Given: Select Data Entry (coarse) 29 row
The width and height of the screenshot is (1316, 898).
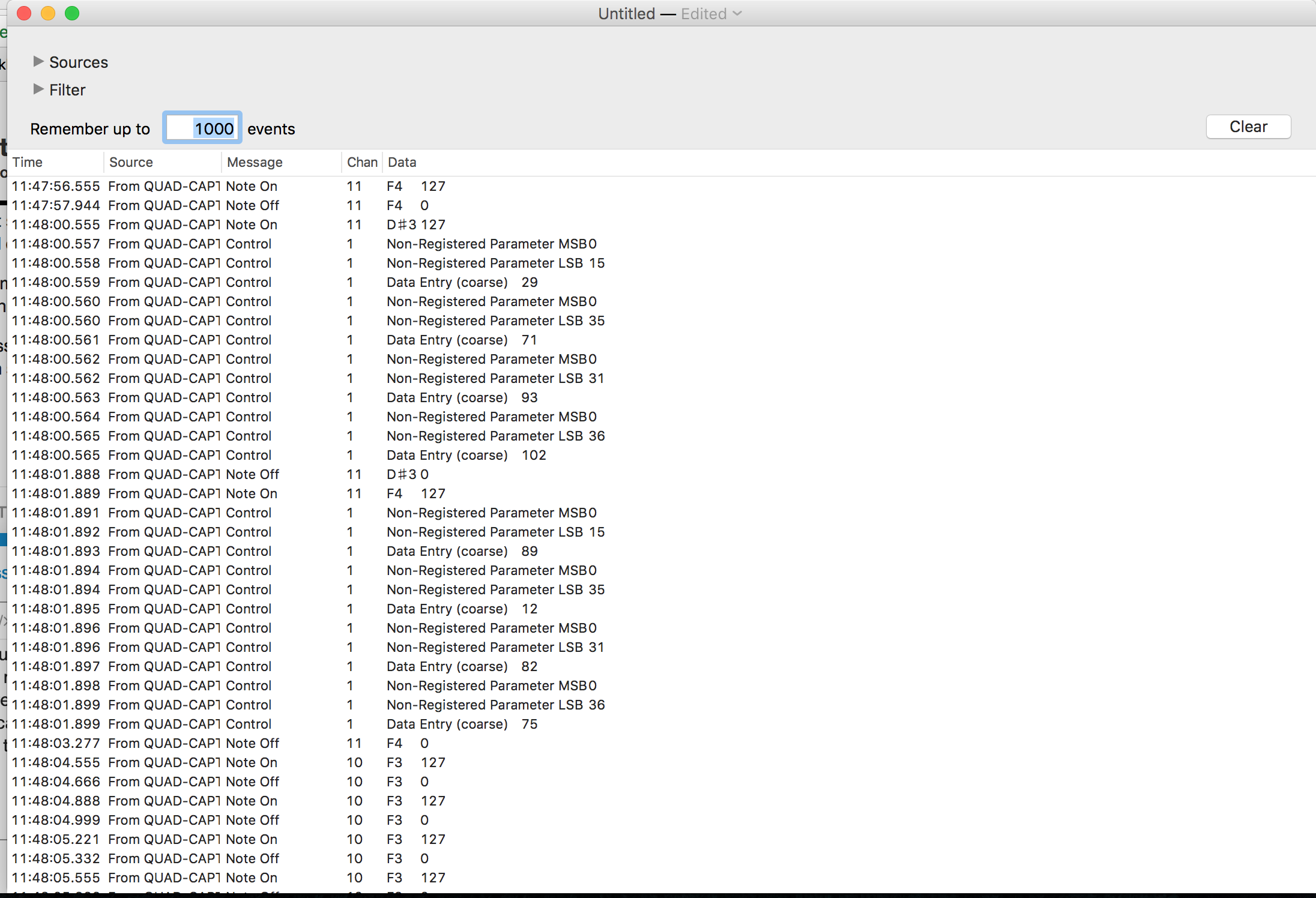Looking at the screenshot, I should point(662,282).
